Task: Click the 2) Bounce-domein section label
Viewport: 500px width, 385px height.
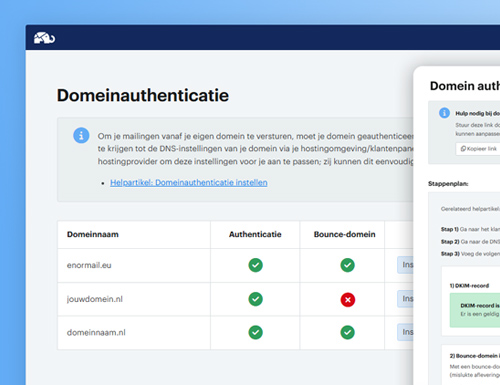Action: pyautogui.click(x=475, y=356)
